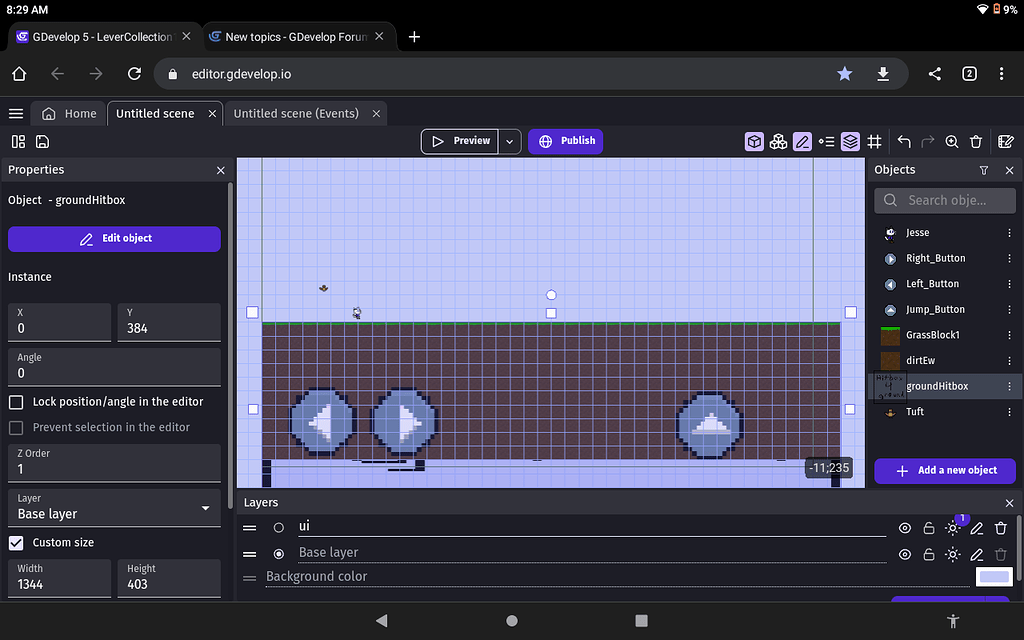Undo the last change
The height and width of the screenshot is (640, 1024).
(x=904, y=142)
